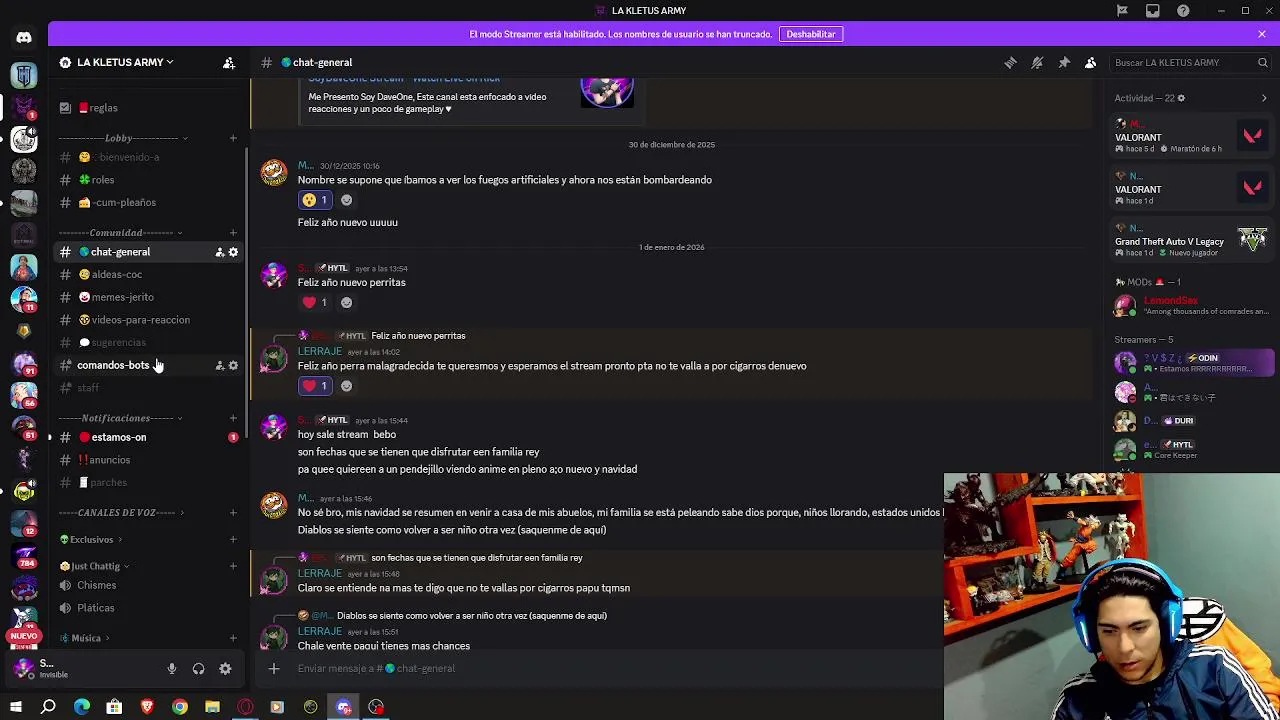Open the pinned messages icon
Screen dimensions: 1280x720
point(1064,62)
